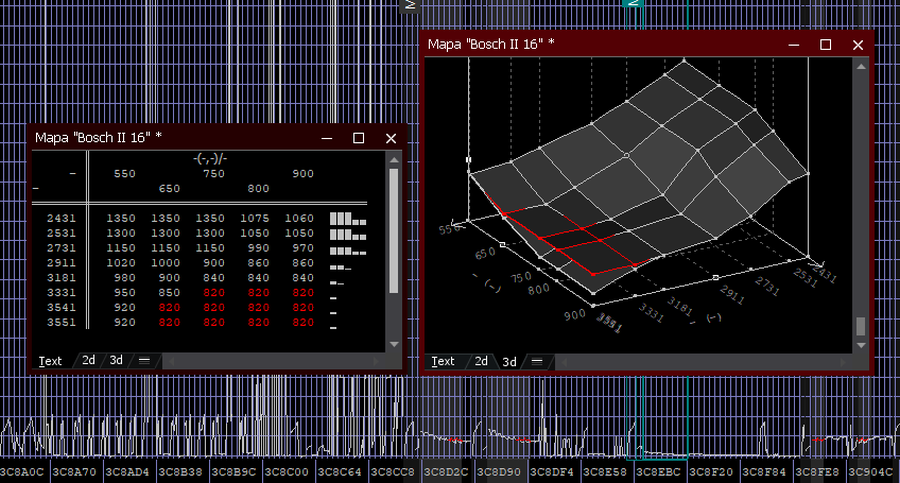Screen dimensions: 900x483
Task: Click right arrow of left window horizontal scrollbar
Action: coord(377,361)
